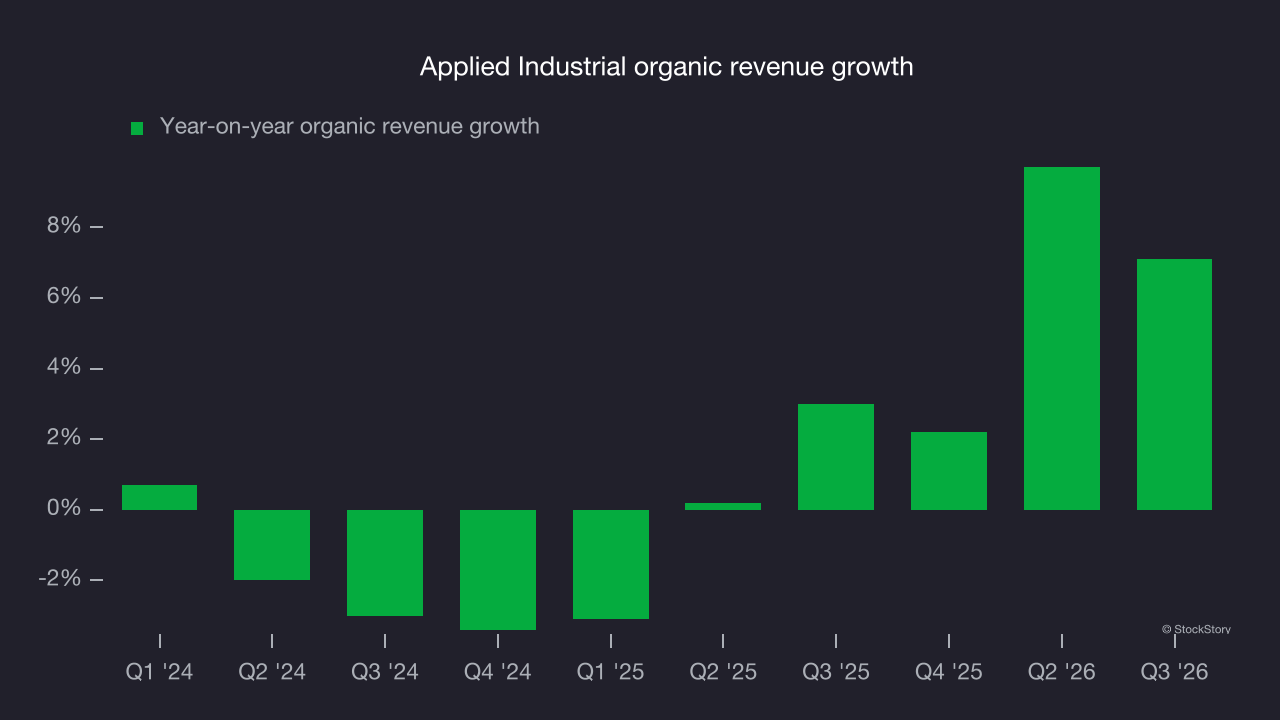
Task: Select the Q3 '26 growth bar
Action: (1175, 384)
